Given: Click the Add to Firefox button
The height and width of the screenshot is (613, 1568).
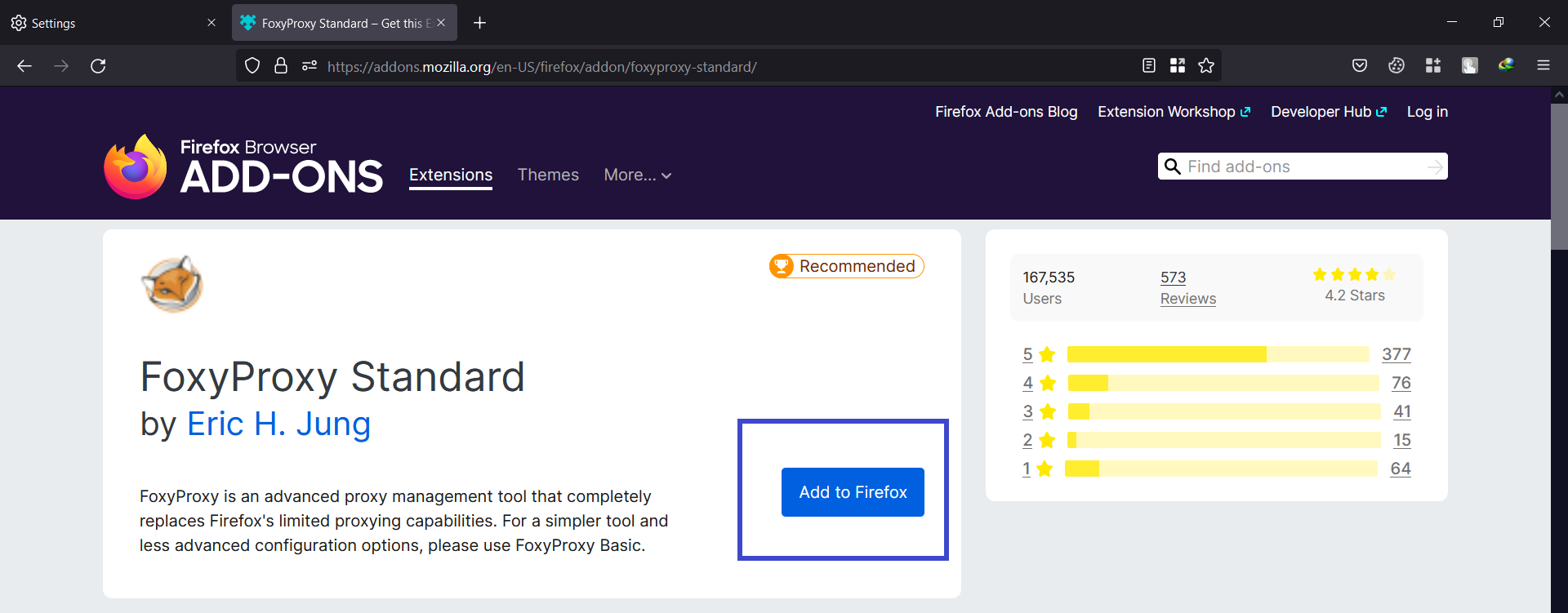Looking at the screenshot, I should click(853, 492).
